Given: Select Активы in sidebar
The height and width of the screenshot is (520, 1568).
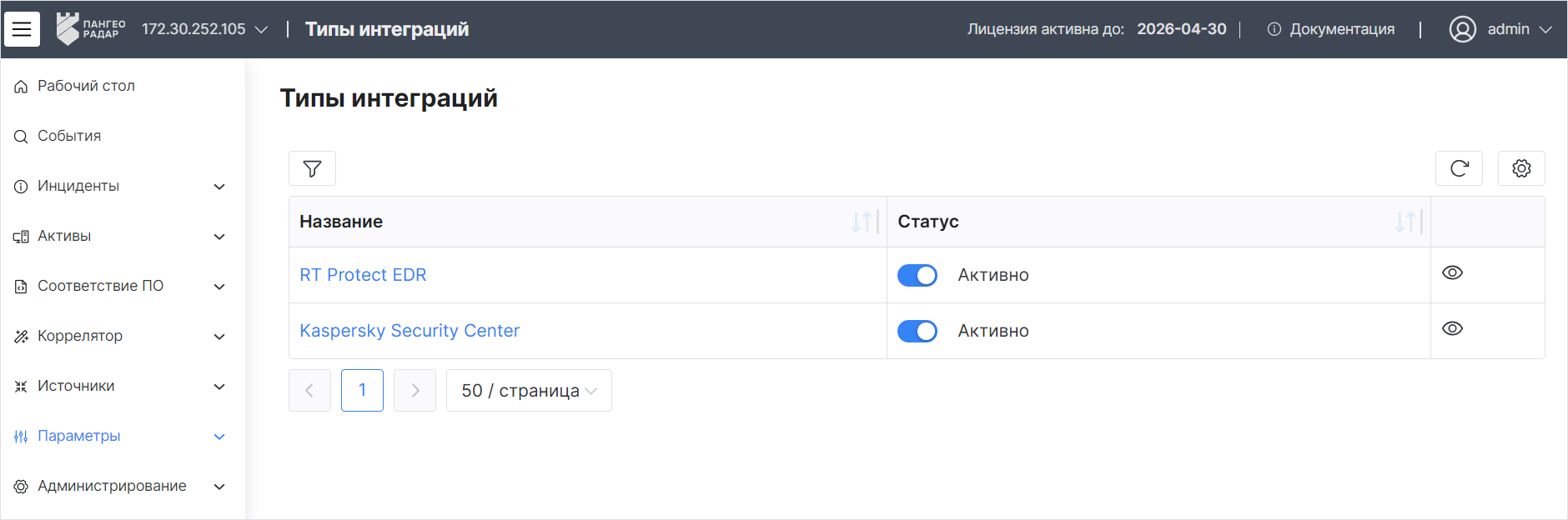Looking at the screenshot, I should [64, 236].
